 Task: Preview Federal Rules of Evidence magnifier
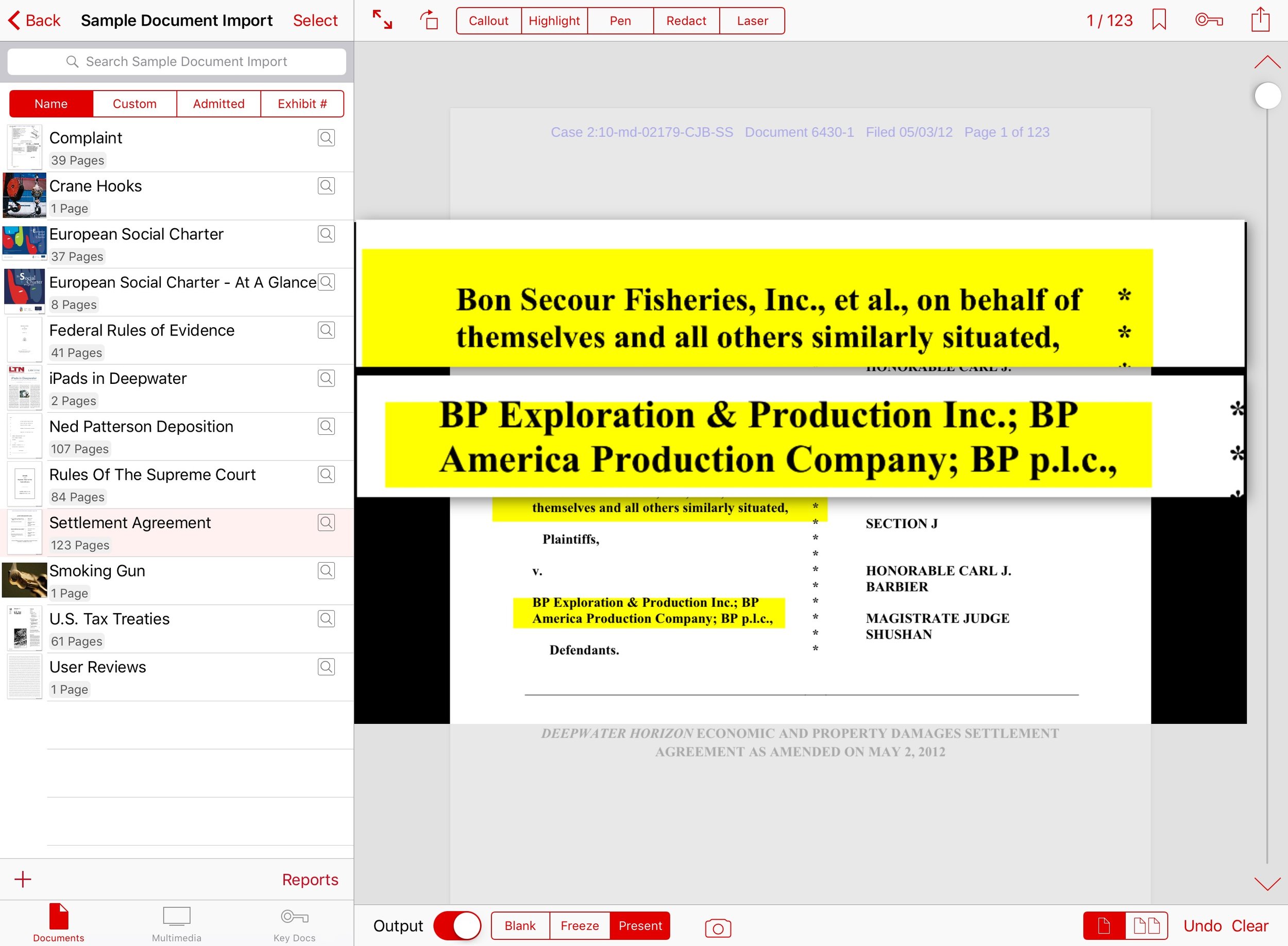[x=326, y=330]
